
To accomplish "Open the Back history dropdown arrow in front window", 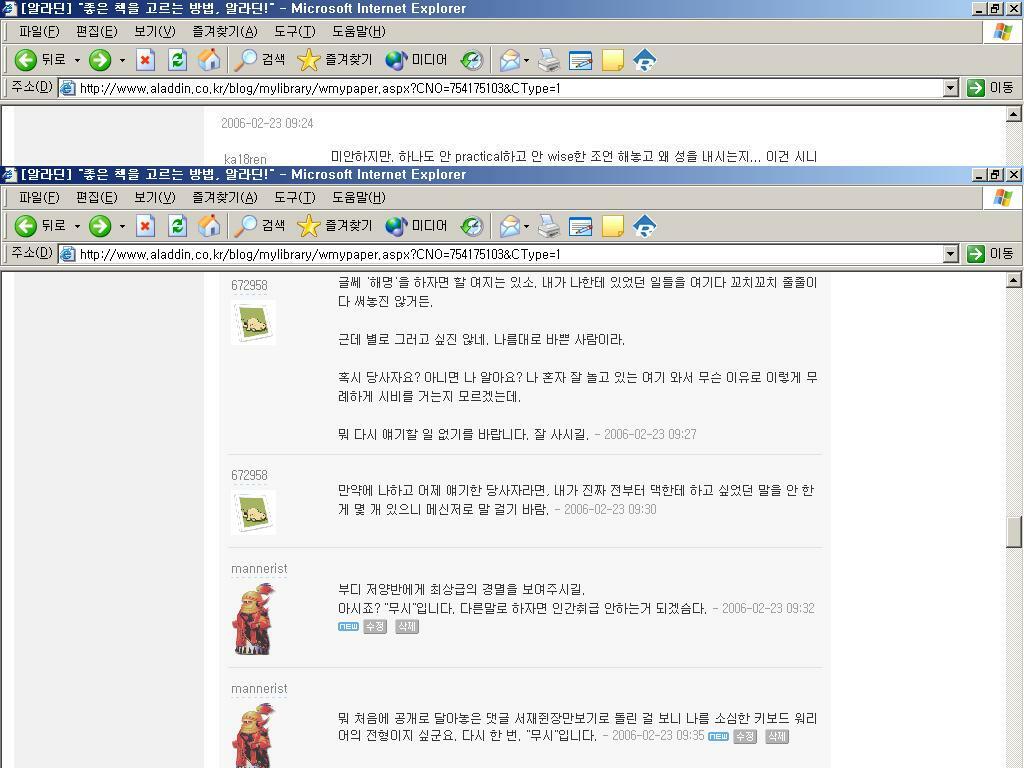I will [77, 227].
